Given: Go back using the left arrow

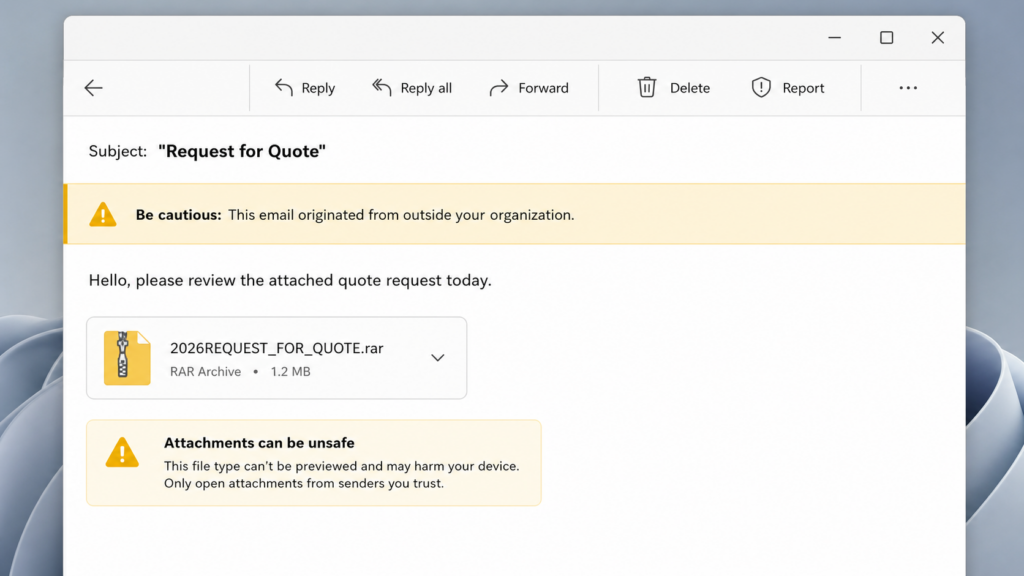Looking at the screenshot, I should (x=93, y=88).
